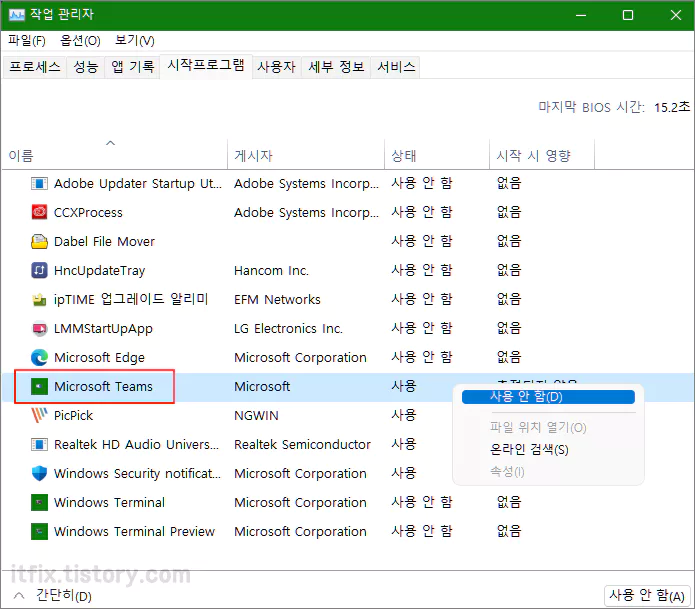
Task: Click 사용 안 함 status of Windows Terminal
Action: tap(422, 502)
